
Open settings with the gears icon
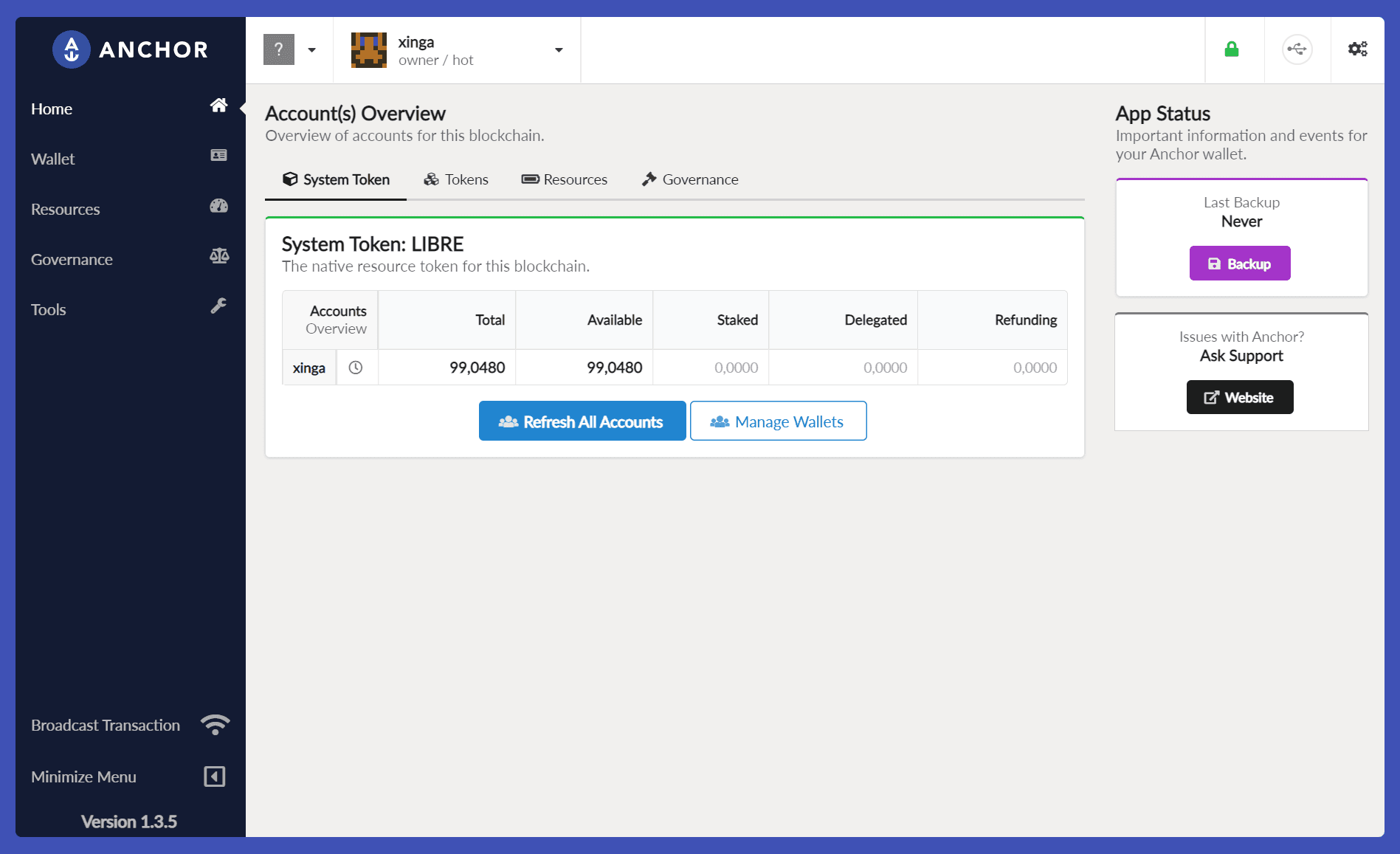[x=1357, y=49]
